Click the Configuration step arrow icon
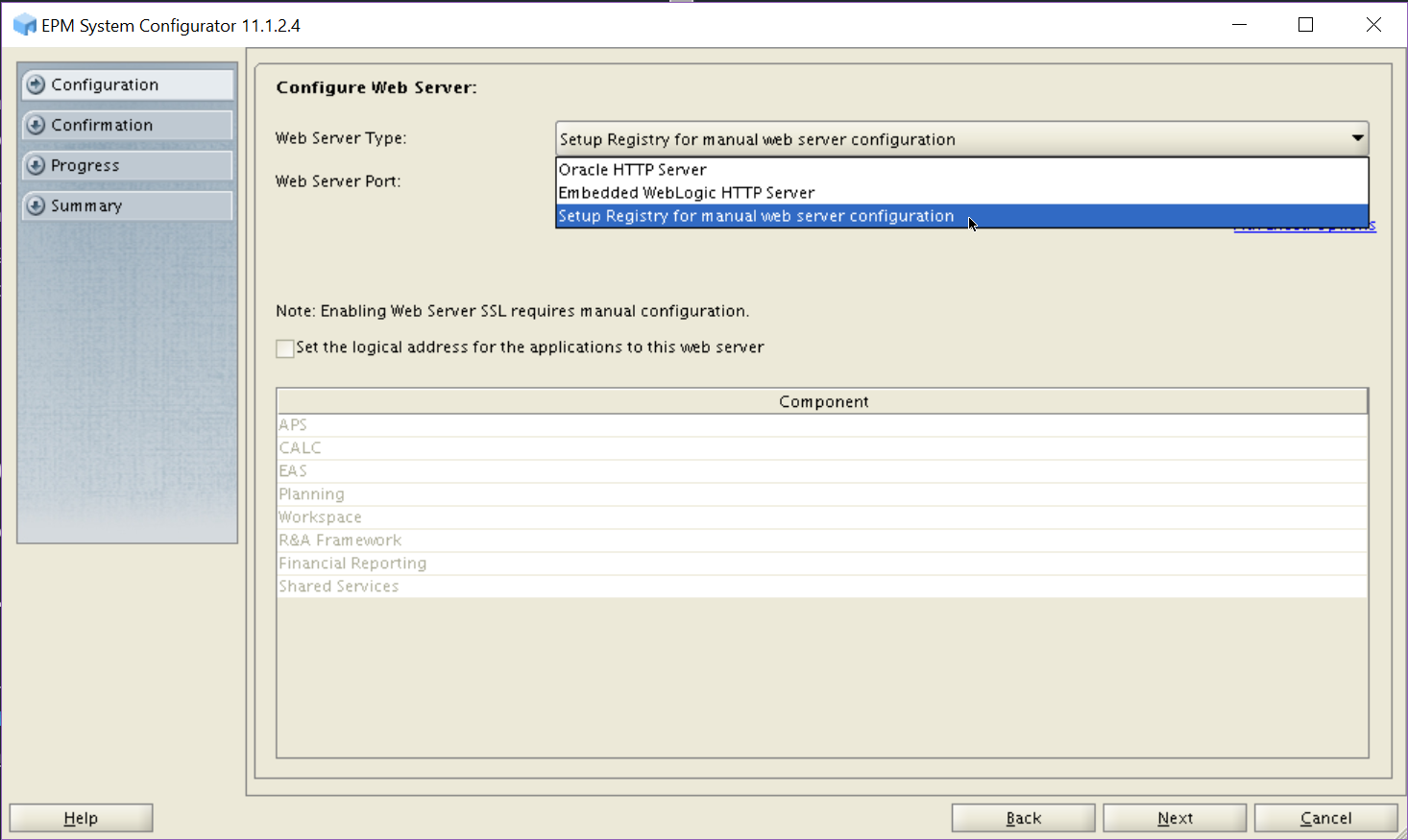 point(36,84)
